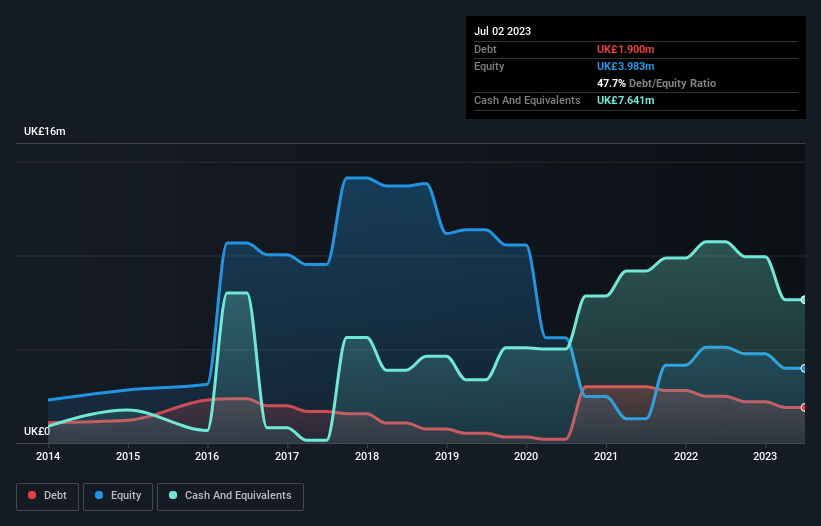
Task: Select the 2017 x-axis label
Action: click(x=287, y=456)
